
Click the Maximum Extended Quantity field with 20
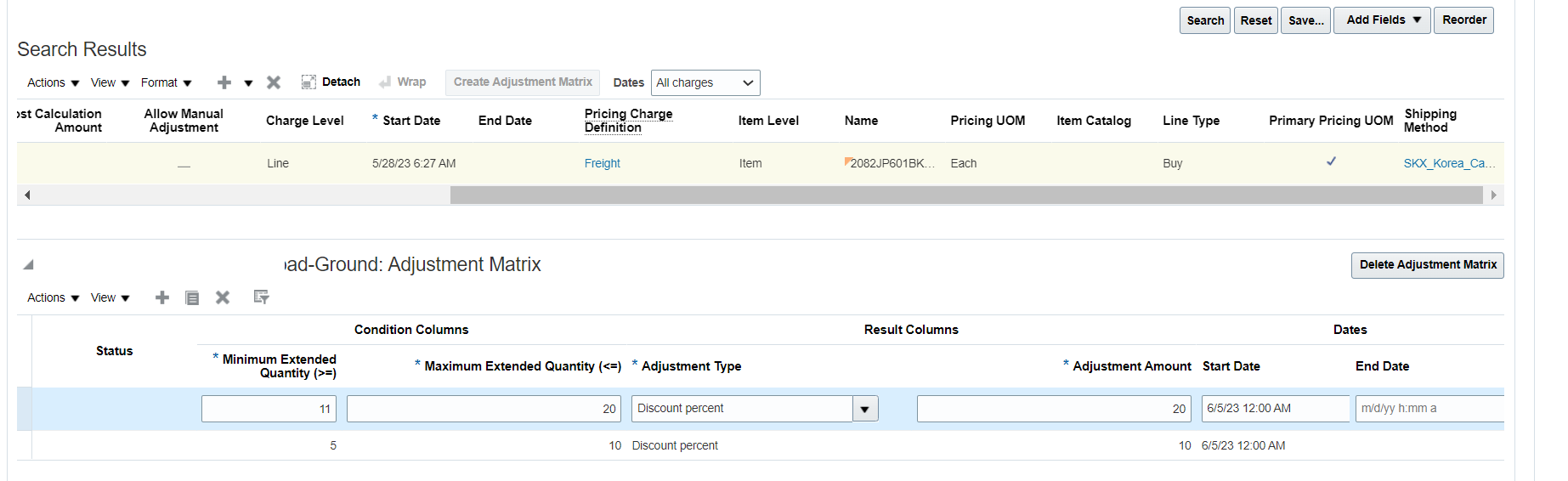tap(484, 409)
